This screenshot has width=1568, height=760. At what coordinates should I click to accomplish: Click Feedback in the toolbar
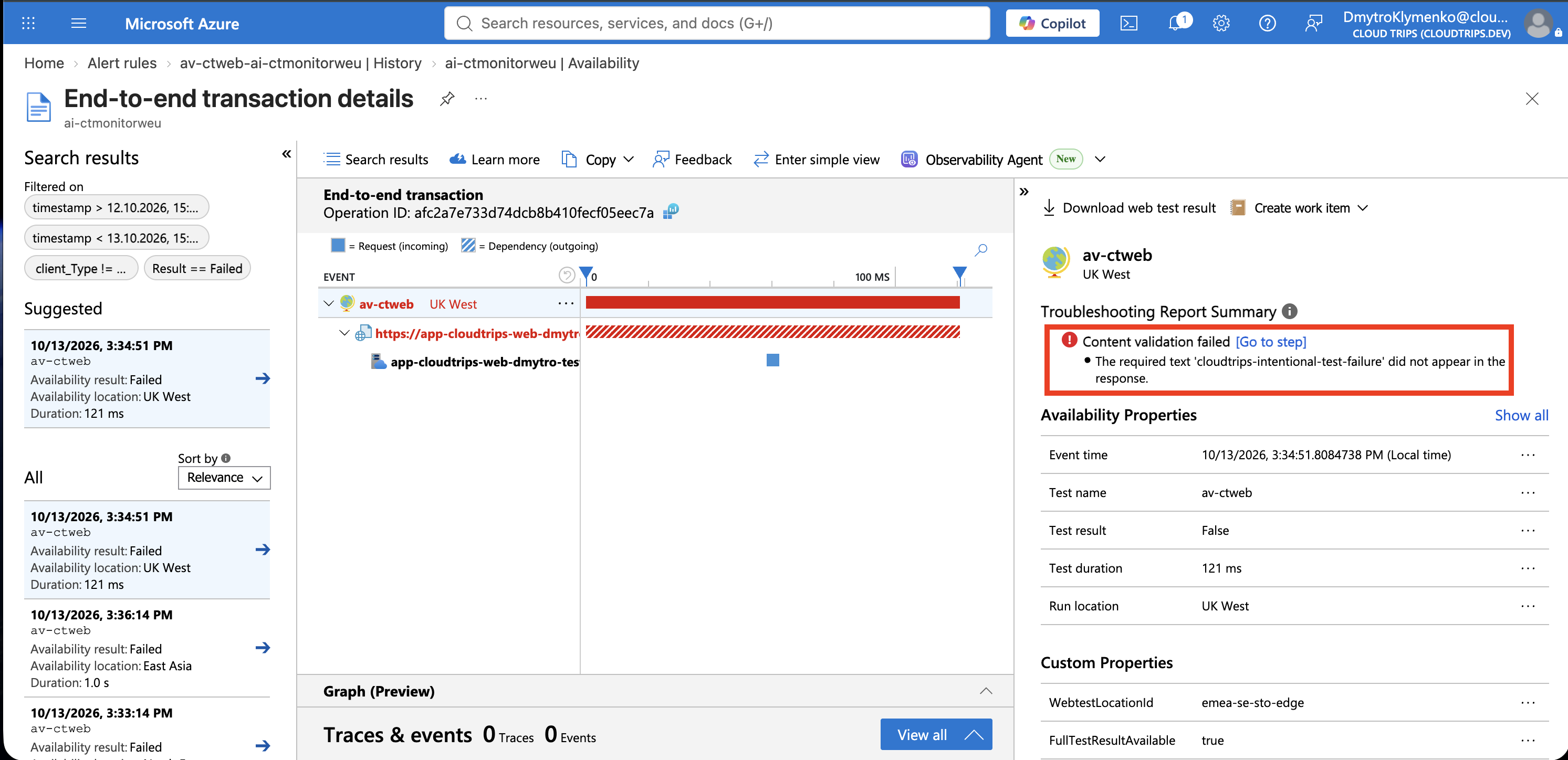click(x=692, y=160)
